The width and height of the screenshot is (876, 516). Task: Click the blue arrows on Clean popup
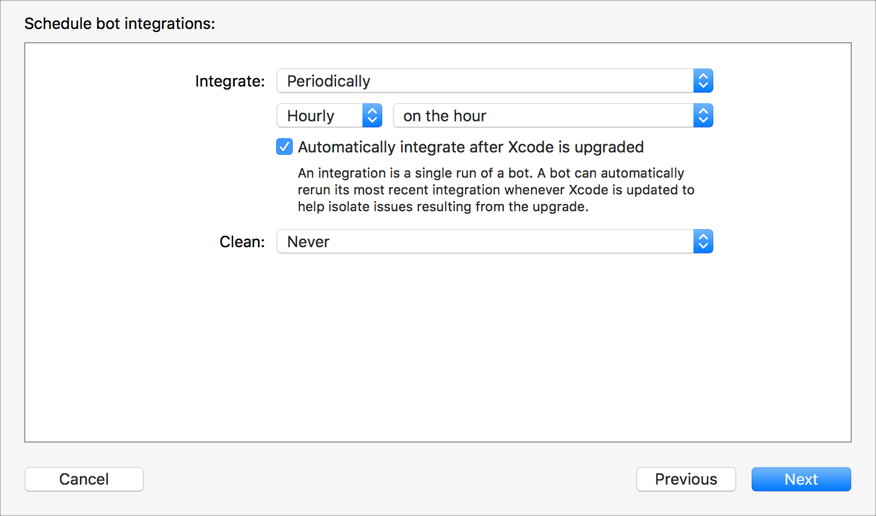703,242
